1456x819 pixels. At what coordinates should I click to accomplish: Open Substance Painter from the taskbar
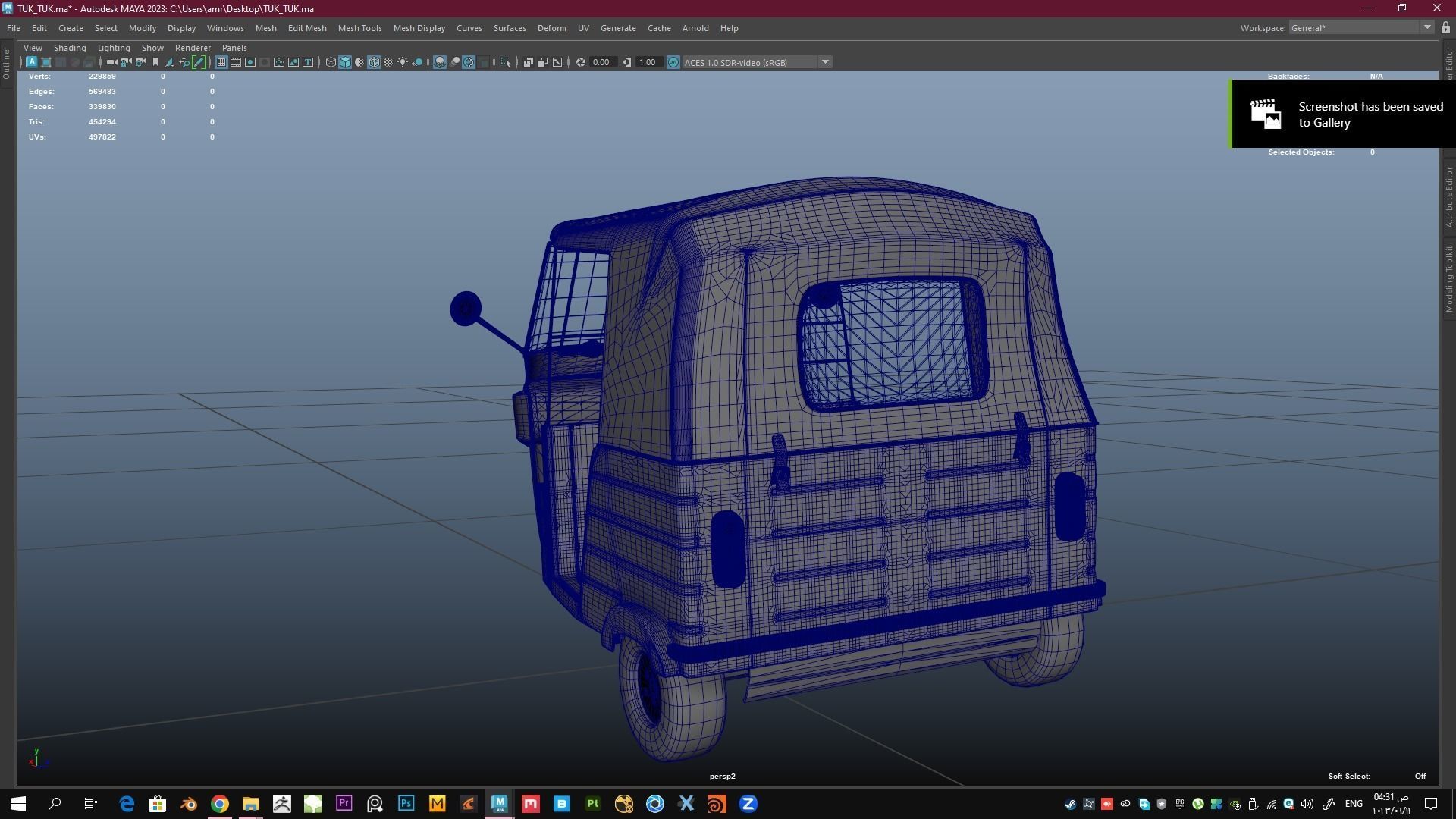(x=593, y=804)
